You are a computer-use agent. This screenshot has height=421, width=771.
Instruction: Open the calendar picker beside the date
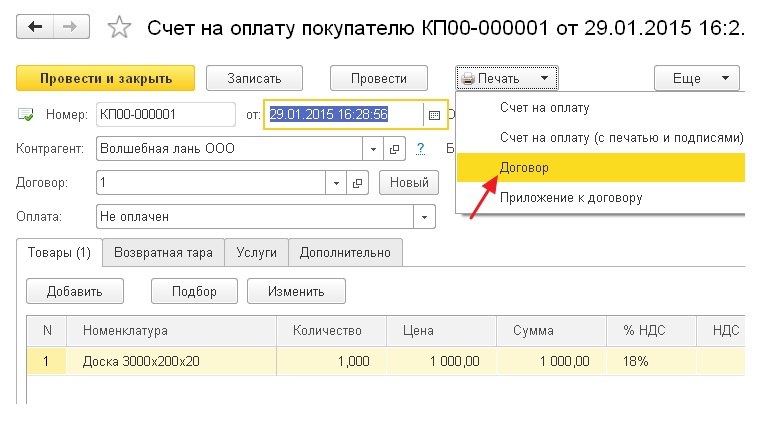tap(434, 115)
